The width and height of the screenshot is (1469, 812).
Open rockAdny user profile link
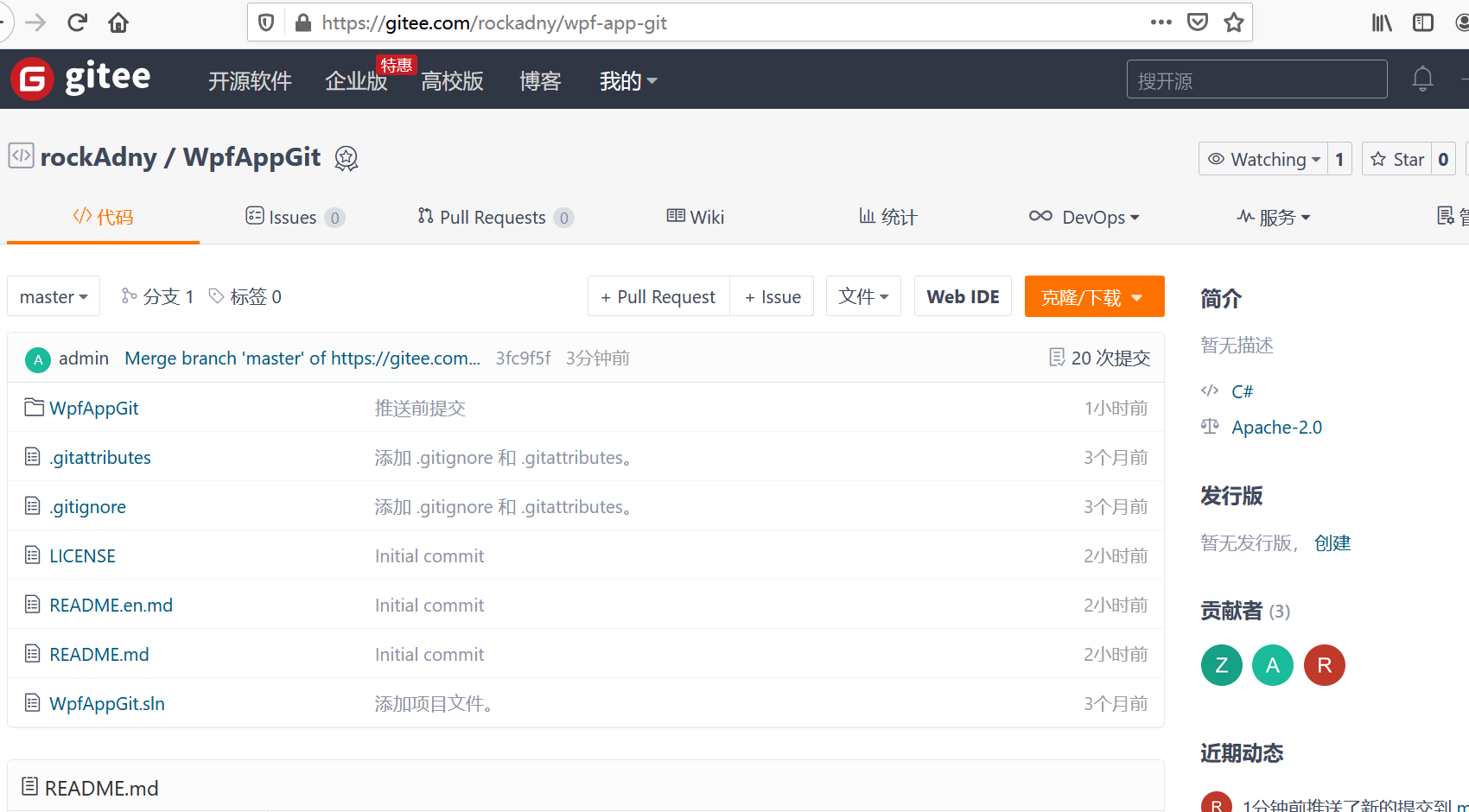[99, 157]
